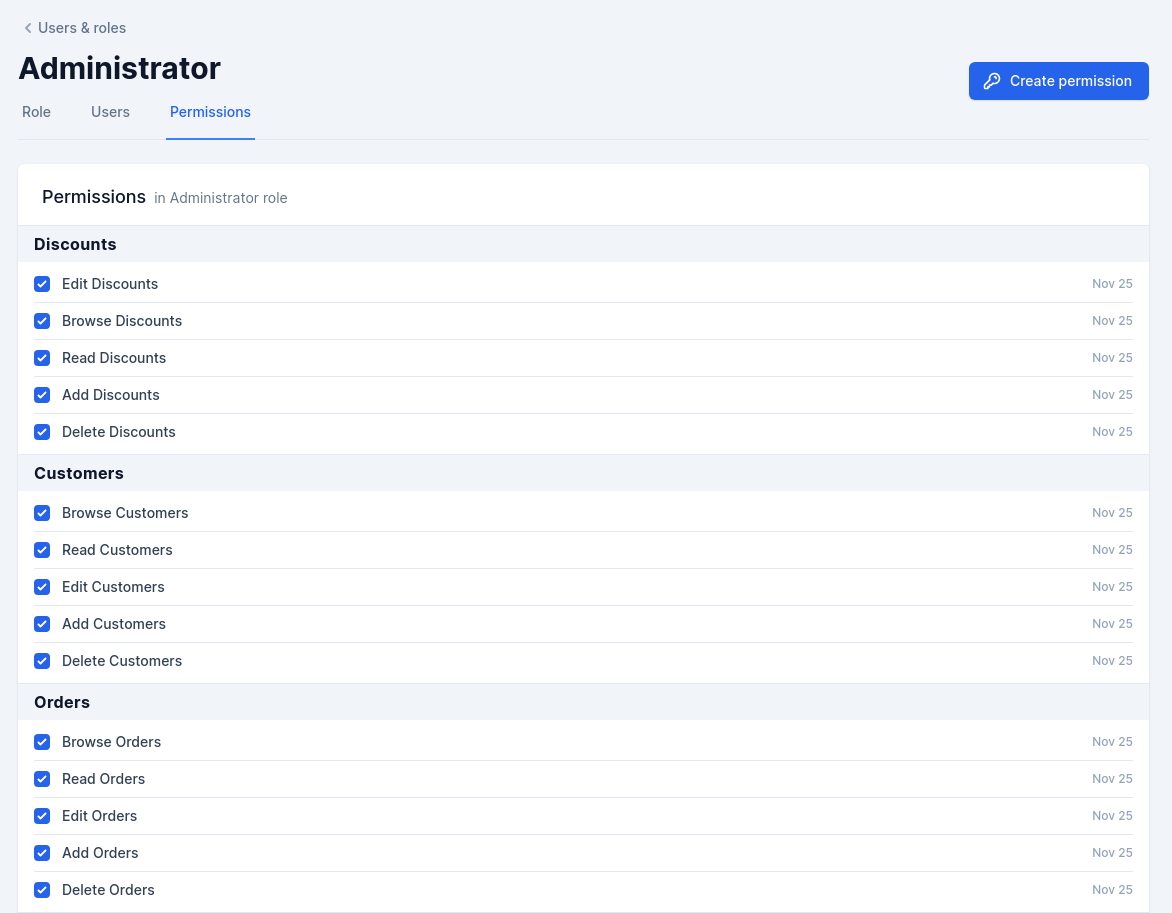
Task: Uncheck the Read Customers permission
Action: pyautogui.click(x=42, y=550)
